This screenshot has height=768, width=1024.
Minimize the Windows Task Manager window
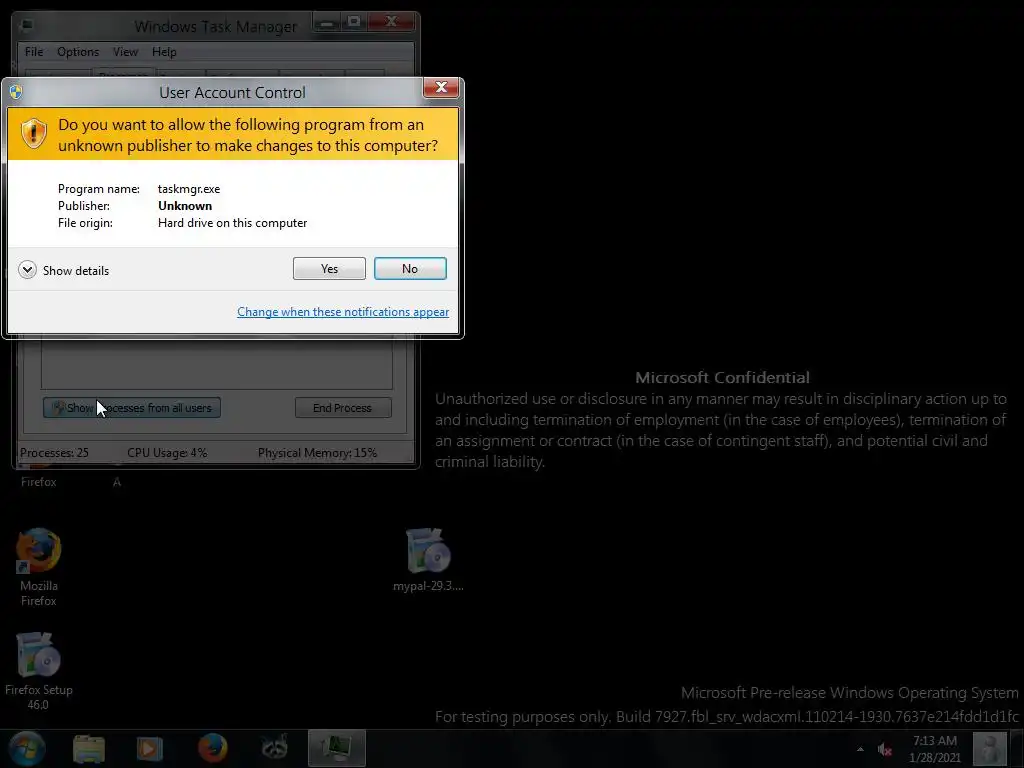click(327, 23)
